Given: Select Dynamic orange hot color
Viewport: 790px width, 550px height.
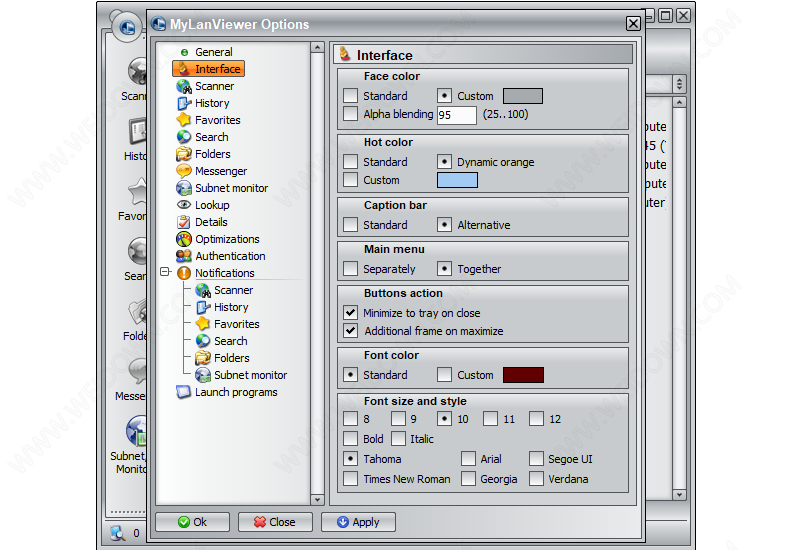Looking at the screenshot, I should [444, 162].
